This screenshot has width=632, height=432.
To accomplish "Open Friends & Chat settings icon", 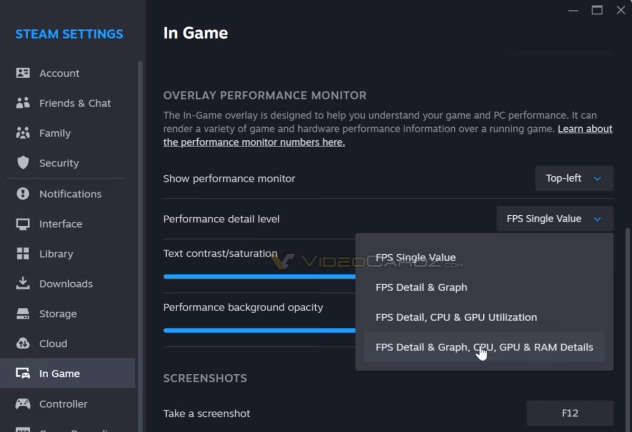I will [x=23, y=104].
